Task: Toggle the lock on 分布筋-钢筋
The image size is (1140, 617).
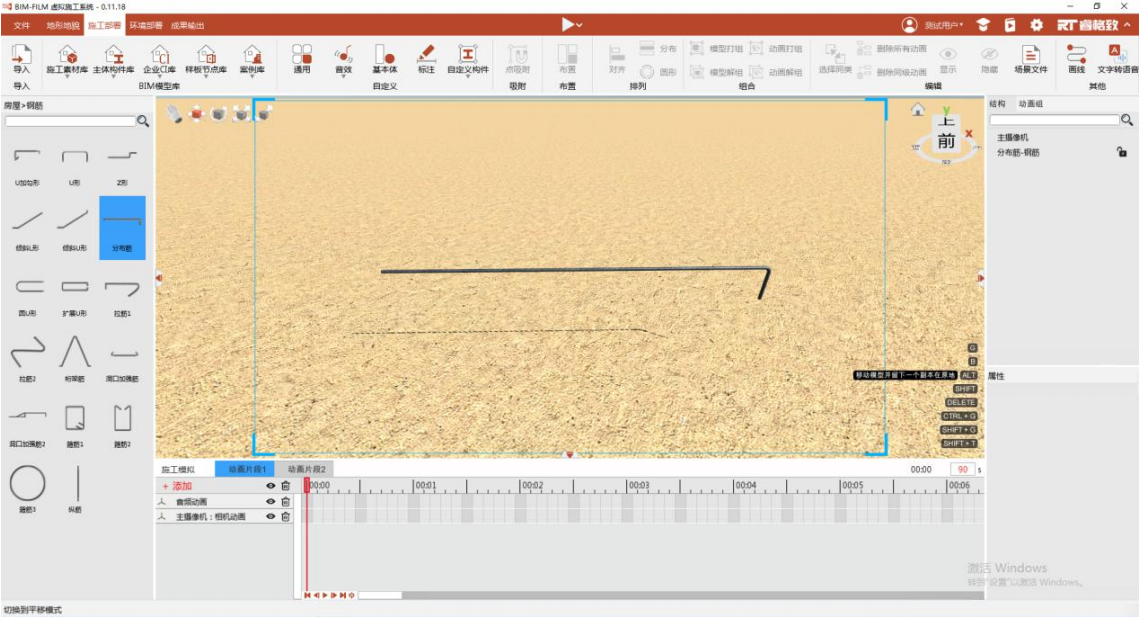Action: 1122,152
